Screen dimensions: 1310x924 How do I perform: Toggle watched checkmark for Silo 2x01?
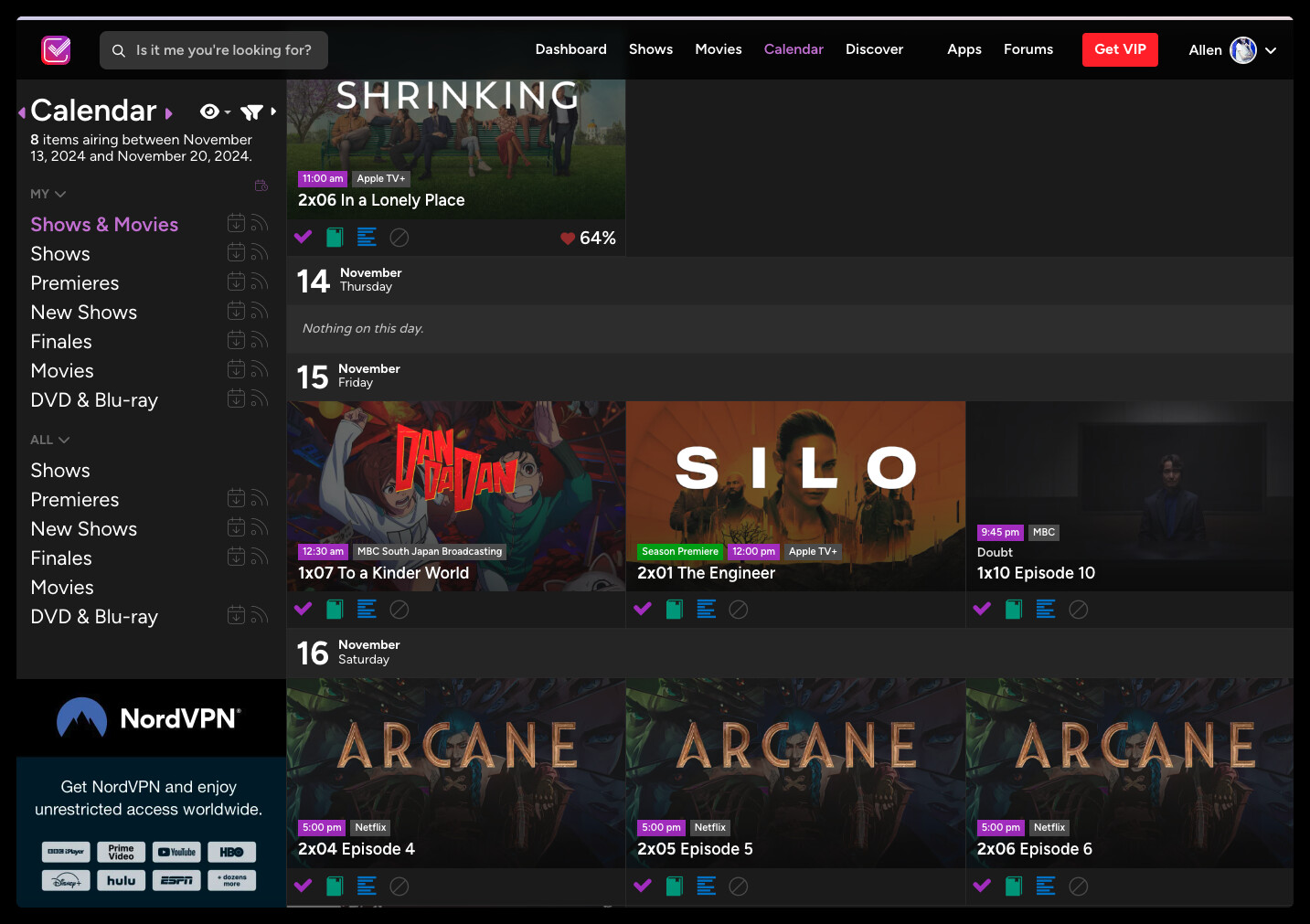coord(643,610)
